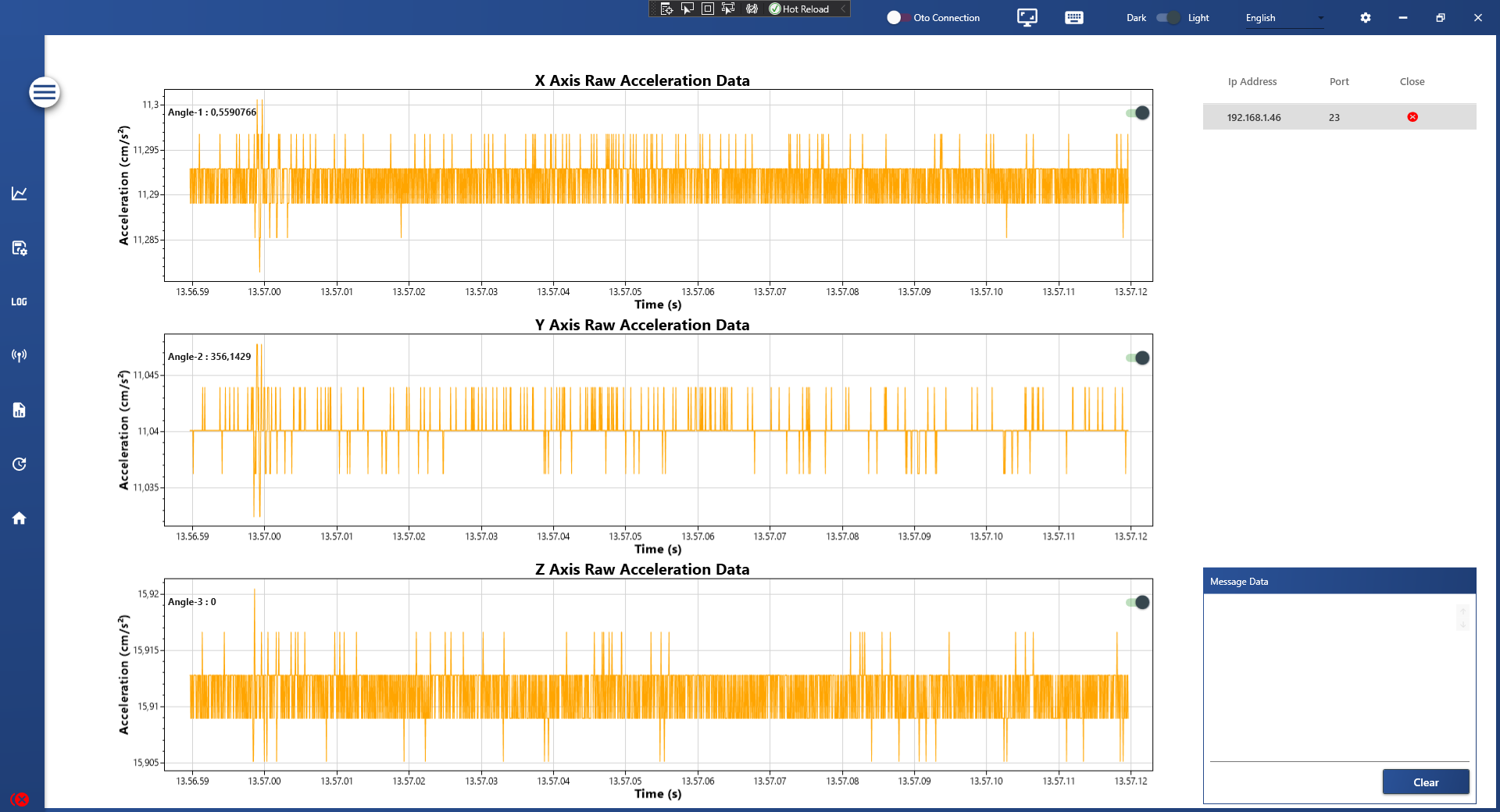This screenshot has height=812, width=1500.
Task: Open the data report file icon
Action: tap(20, 410)
